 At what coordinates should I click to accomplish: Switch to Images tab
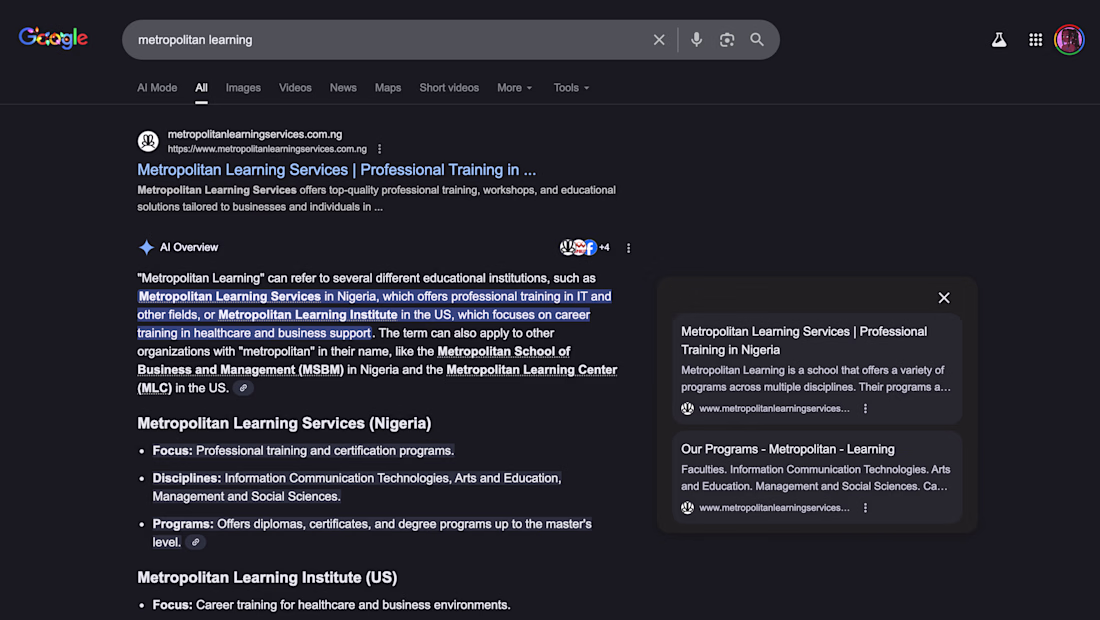coord(243,88)
